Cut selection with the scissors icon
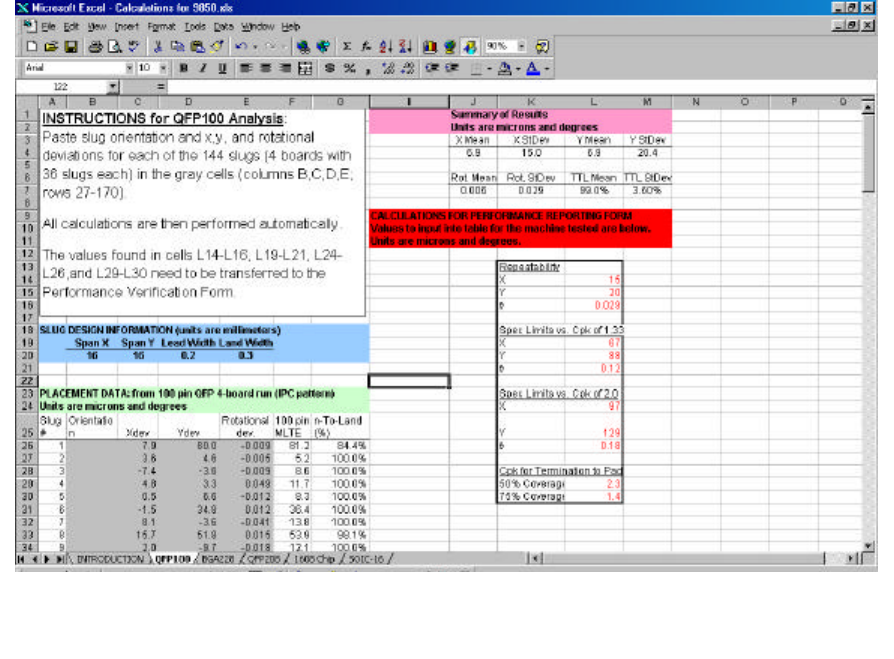The width and height of the screenshot is (894, 659). [x=159, y=47]
